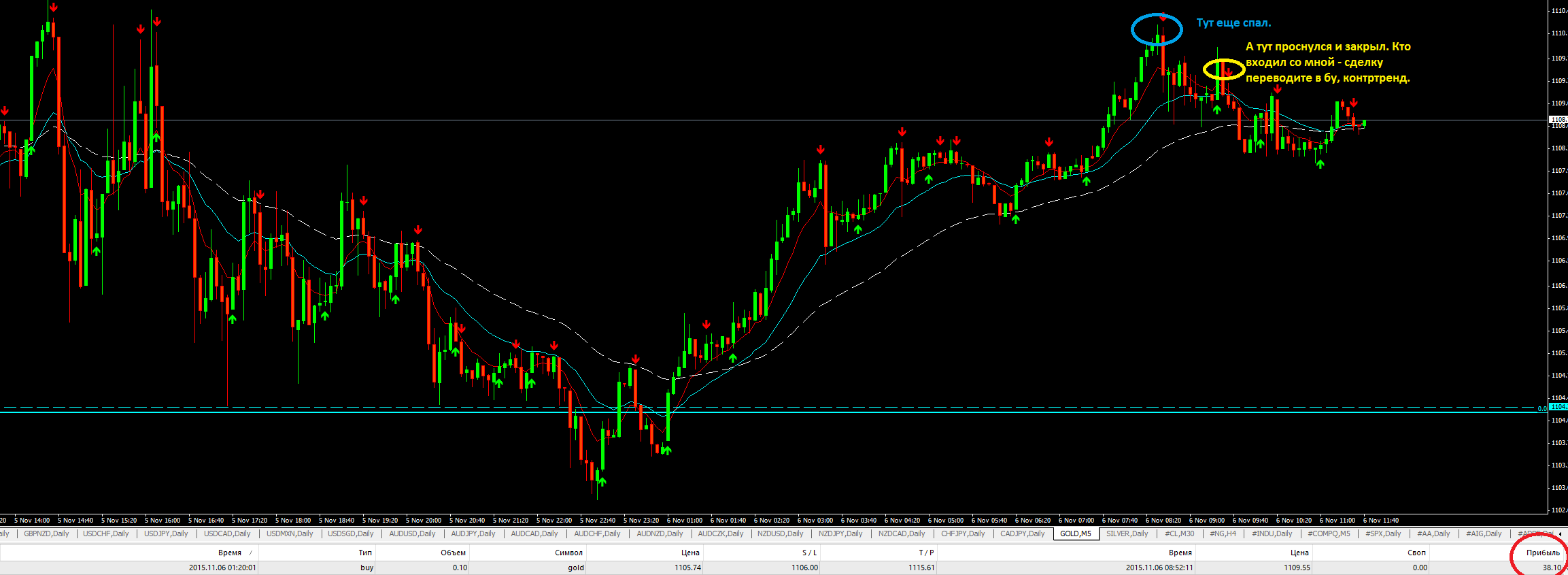Screen dimensions: 1568x575
Task: Open the CADJPY,Daily chart tab
Action: coord(1023,534)
